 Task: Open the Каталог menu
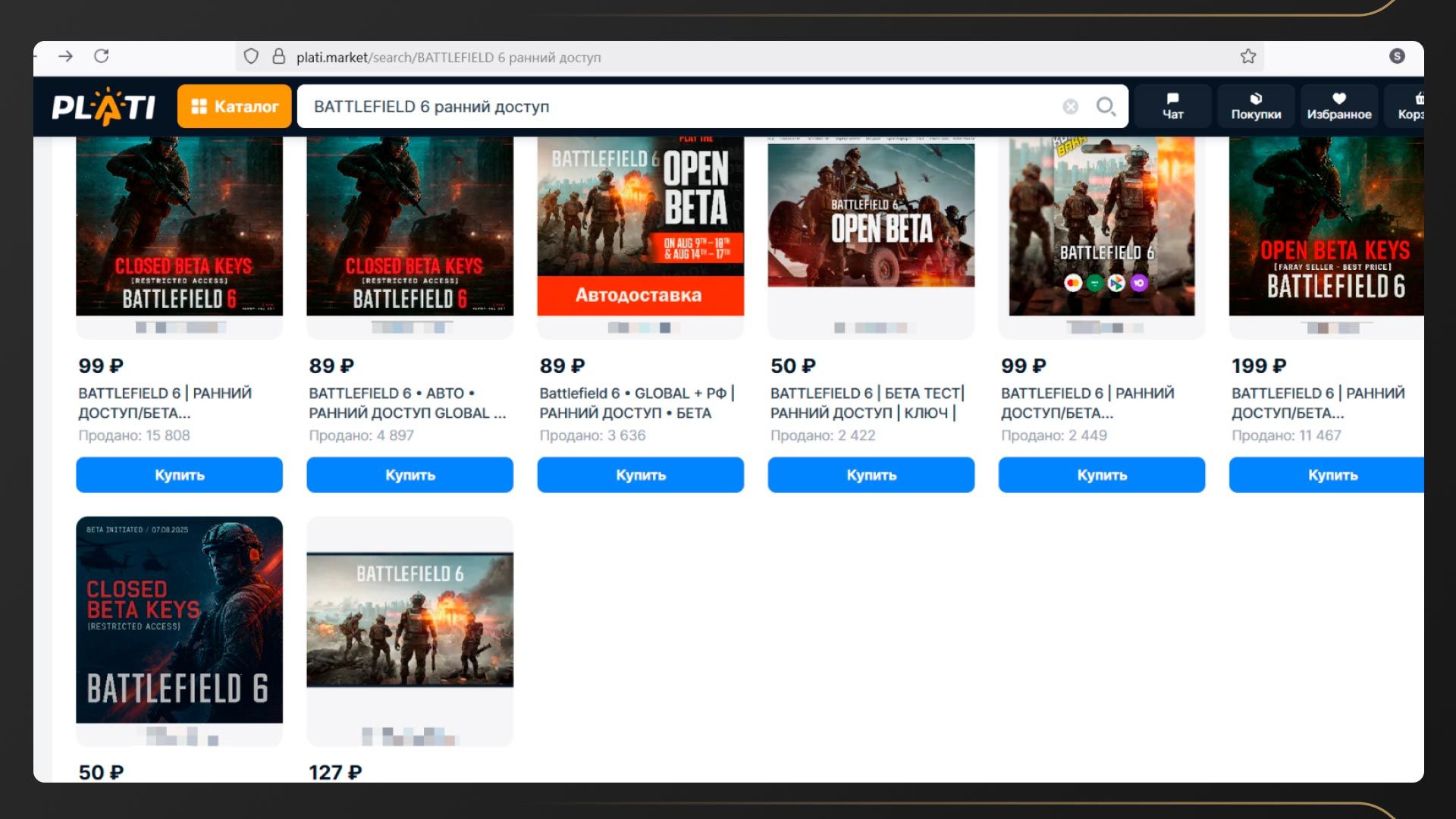click(234, 106)
